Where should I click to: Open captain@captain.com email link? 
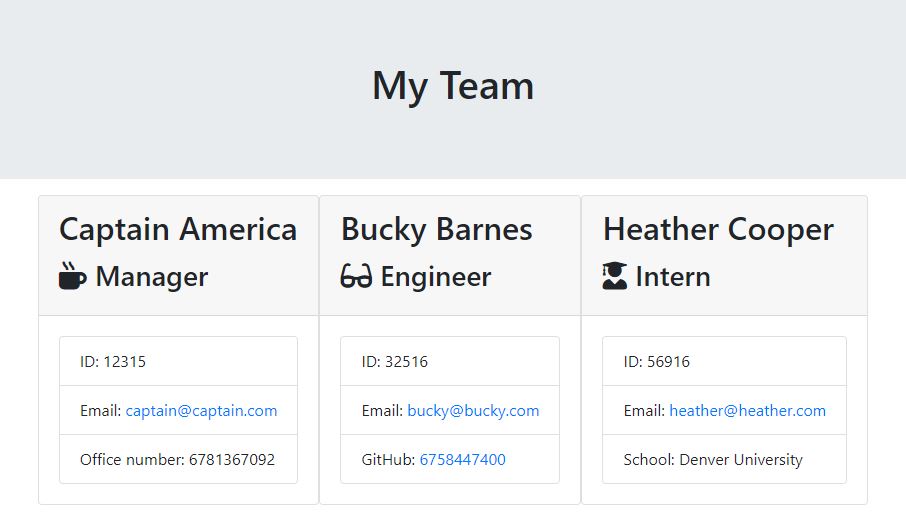tap(201, 410)
